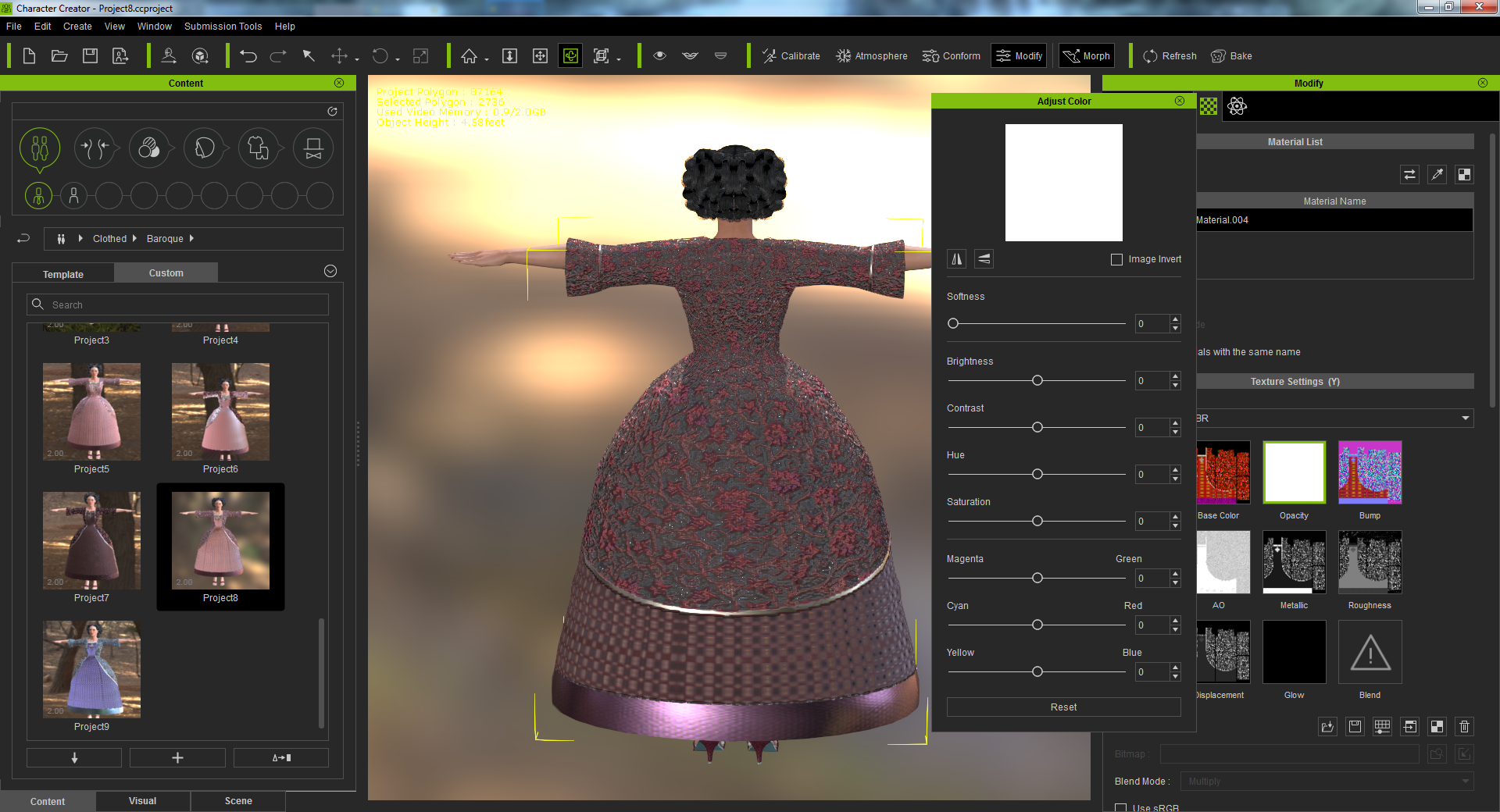Screen dimensions: 1500x812
Task: Click the back arrow in content path
Action: click(x=23, y=238)
